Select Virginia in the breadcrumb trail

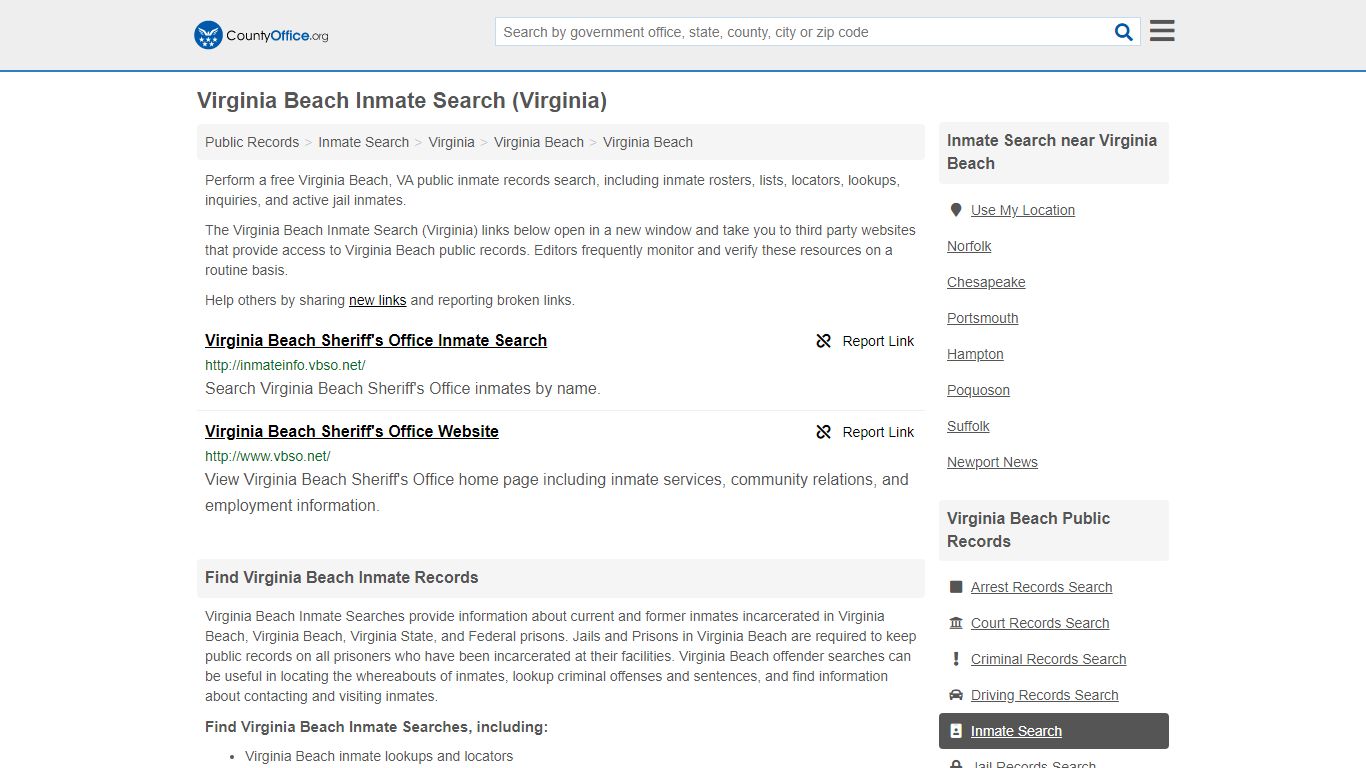coord(451,142)
